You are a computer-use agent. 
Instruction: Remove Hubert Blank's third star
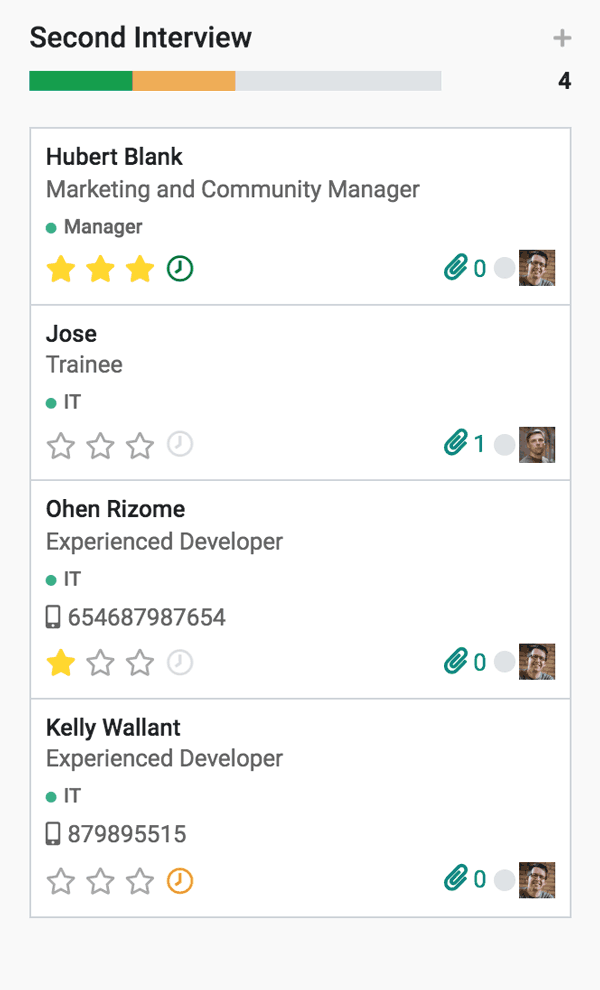click(140, 268)
